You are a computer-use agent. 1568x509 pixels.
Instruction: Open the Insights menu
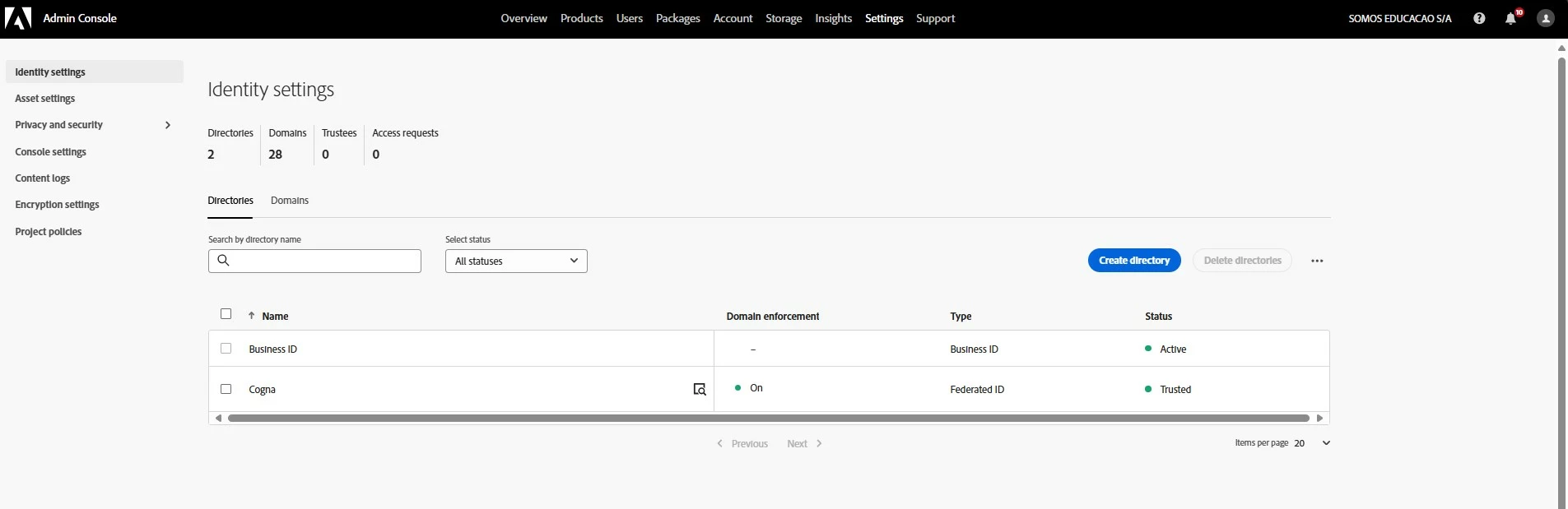(x=833, y=18)
